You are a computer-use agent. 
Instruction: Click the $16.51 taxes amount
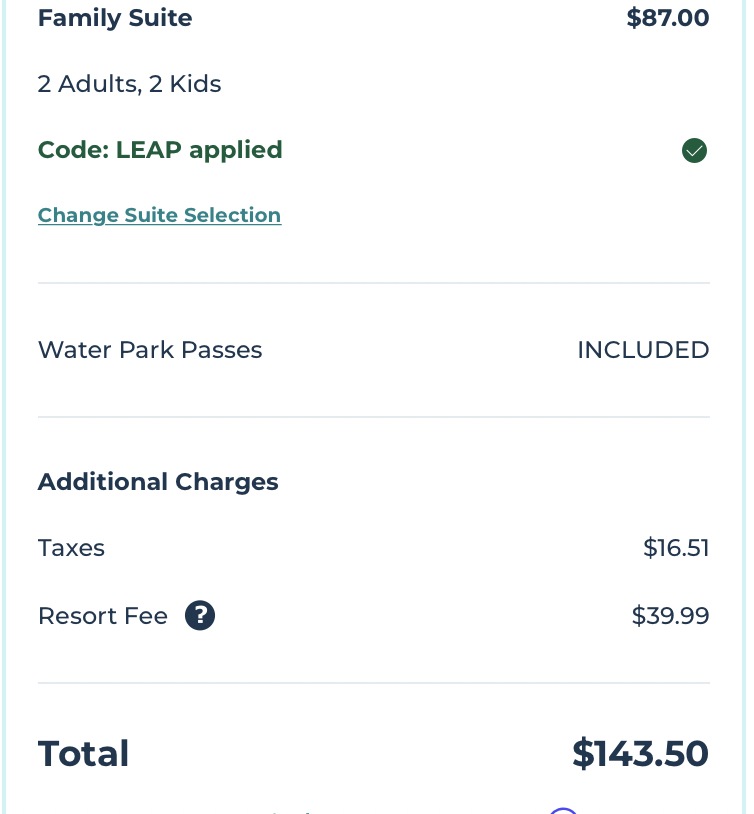(x=676, y=548)
